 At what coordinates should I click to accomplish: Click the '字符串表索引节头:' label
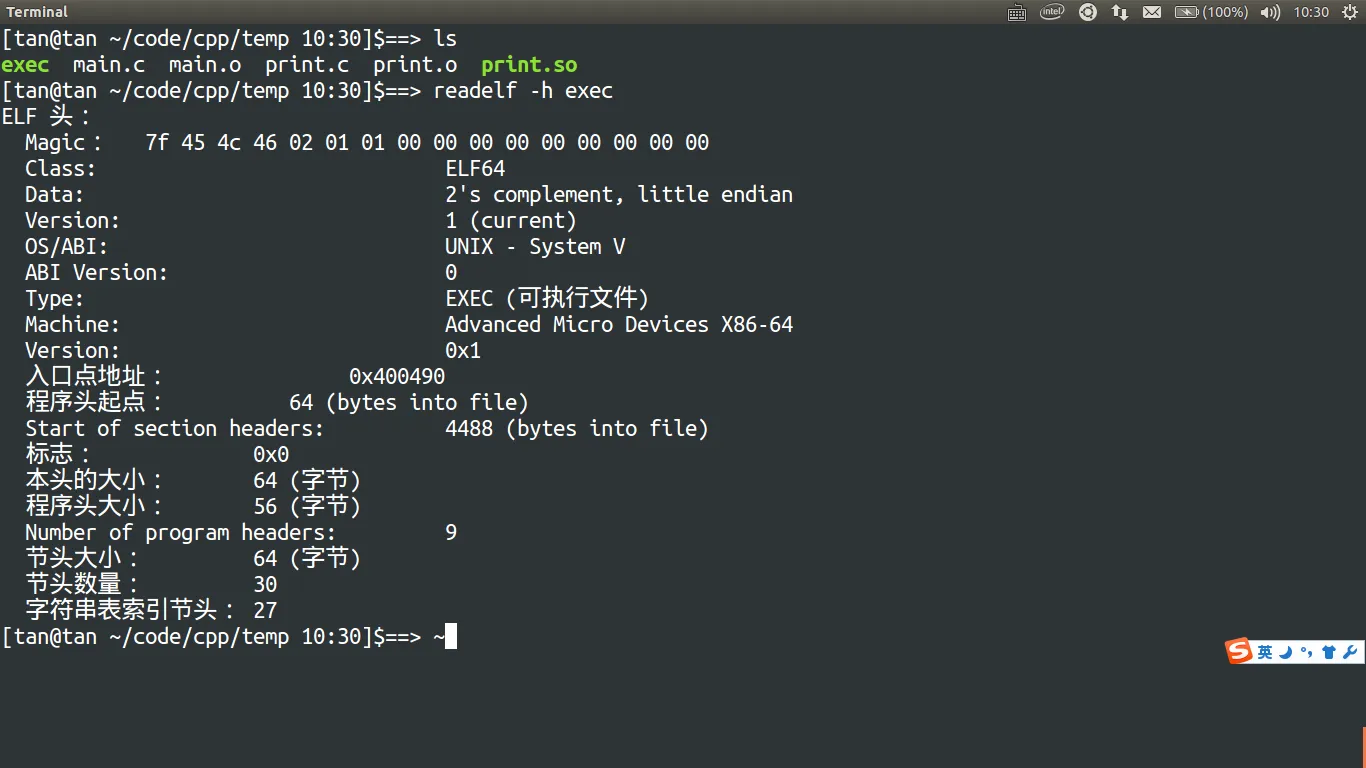130,611
